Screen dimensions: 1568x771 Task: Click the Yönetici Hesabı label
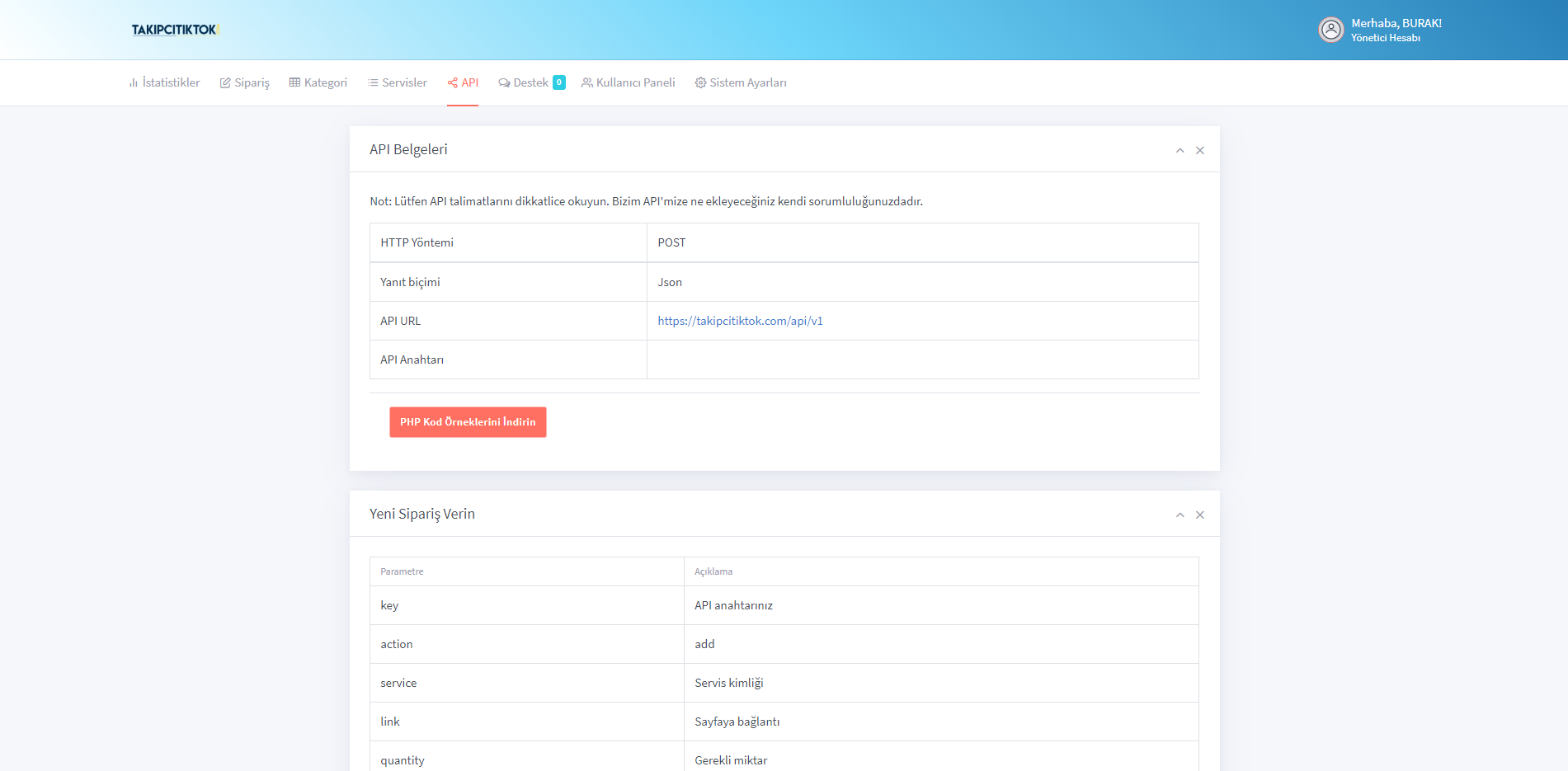pos(1386,38)
